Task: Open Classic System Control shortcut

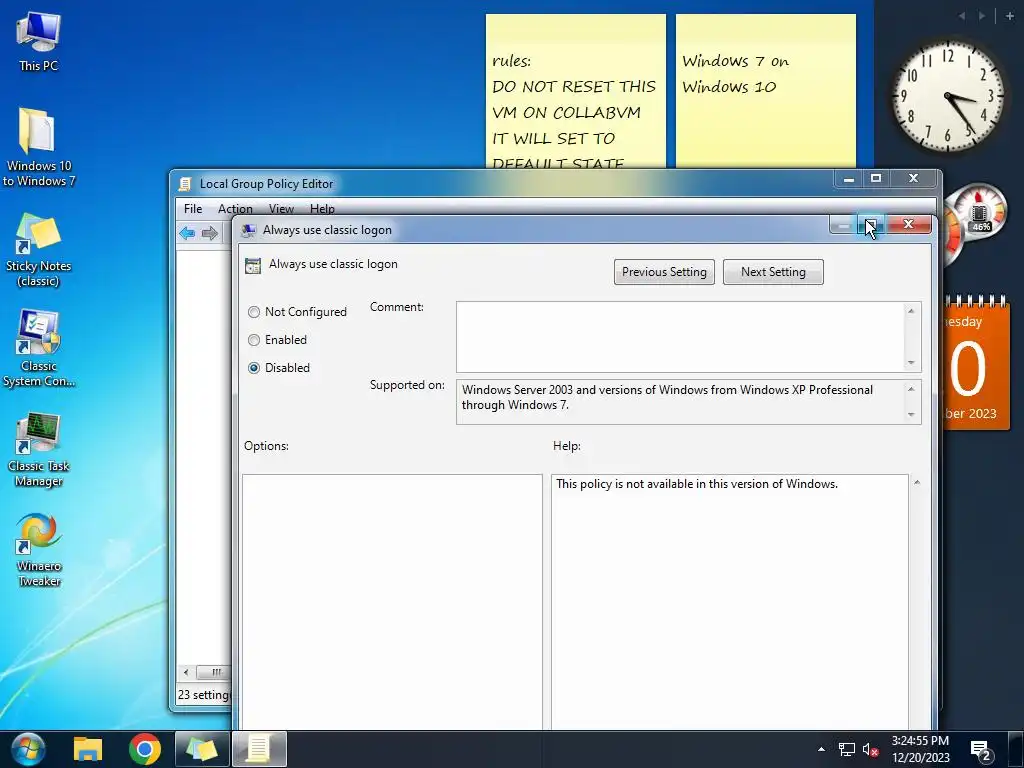Action: click(38, 349)
